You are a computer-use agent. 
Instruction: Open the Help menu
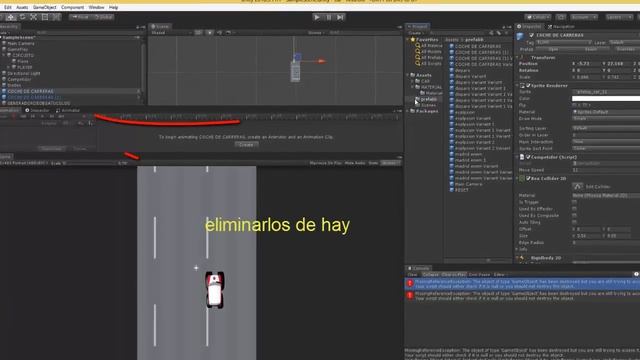113,7
